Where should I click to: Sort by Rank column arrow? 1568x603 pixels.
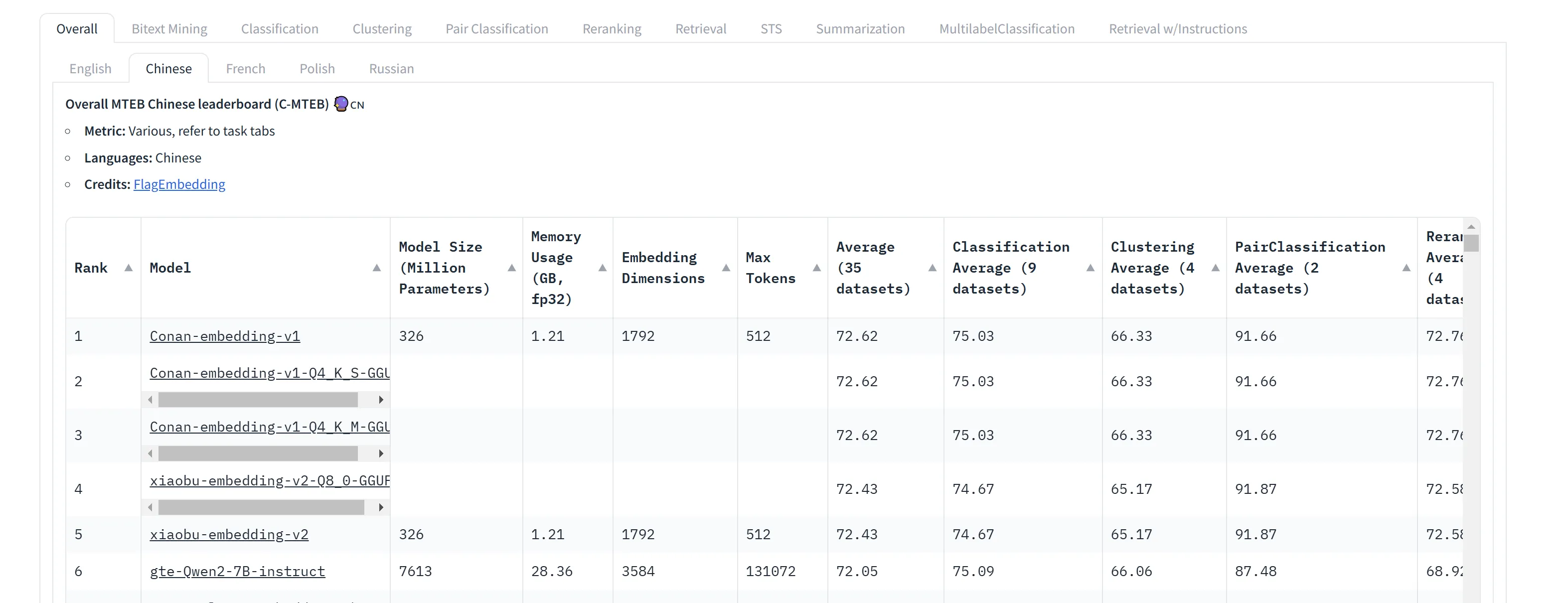tap(129, 268)
